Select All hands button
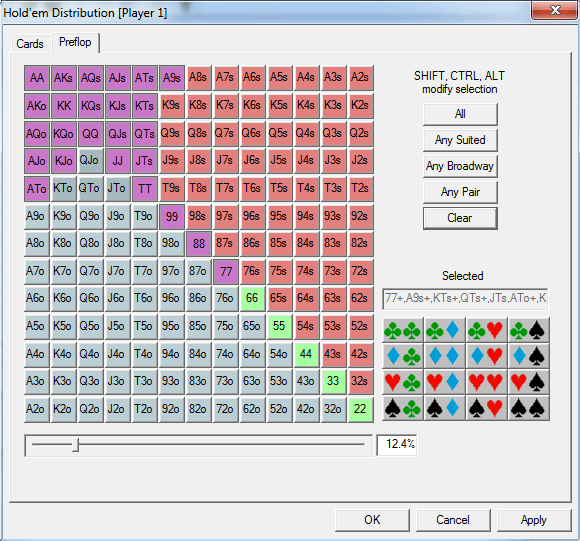 pos(460,114)
